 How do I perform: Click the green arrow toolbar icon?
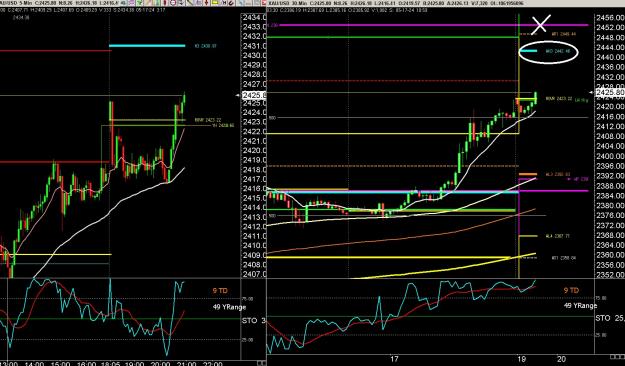139,2
